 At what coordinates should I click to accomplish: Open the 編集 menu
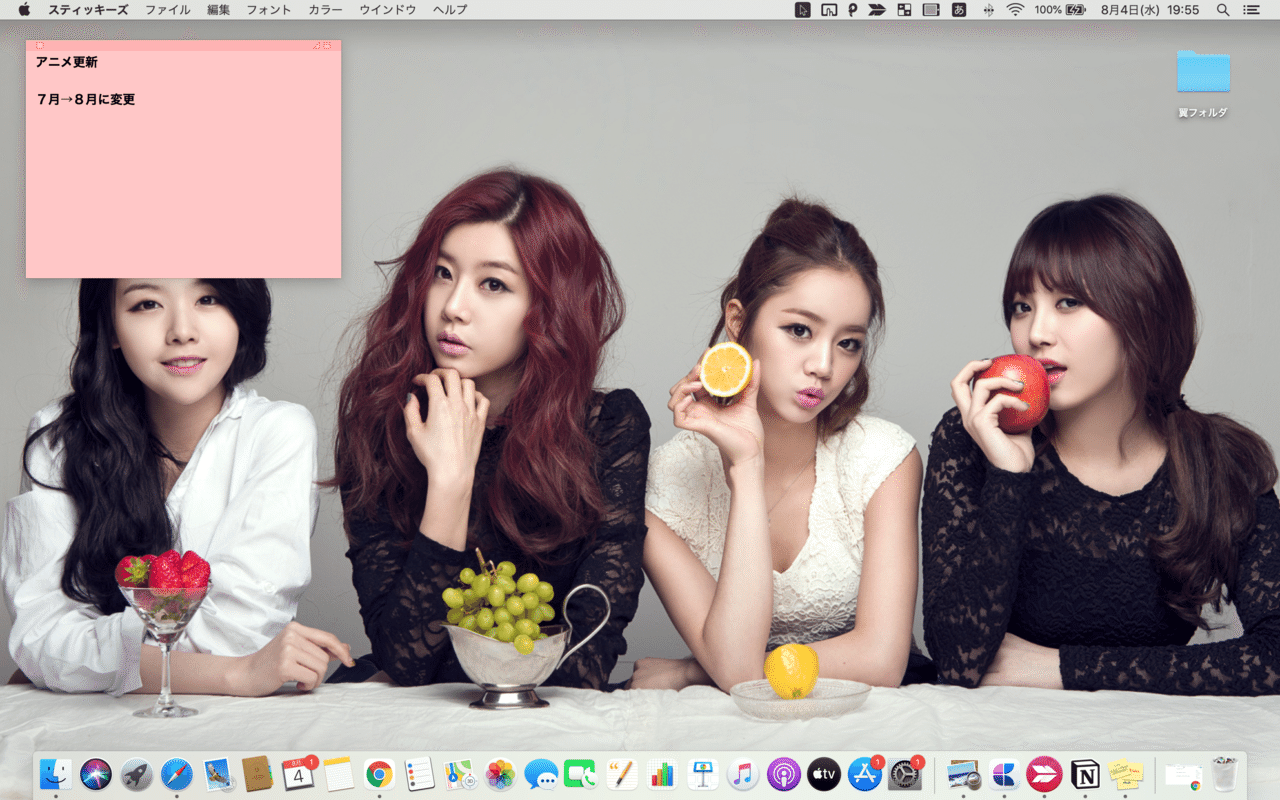(x=218, y=10)
